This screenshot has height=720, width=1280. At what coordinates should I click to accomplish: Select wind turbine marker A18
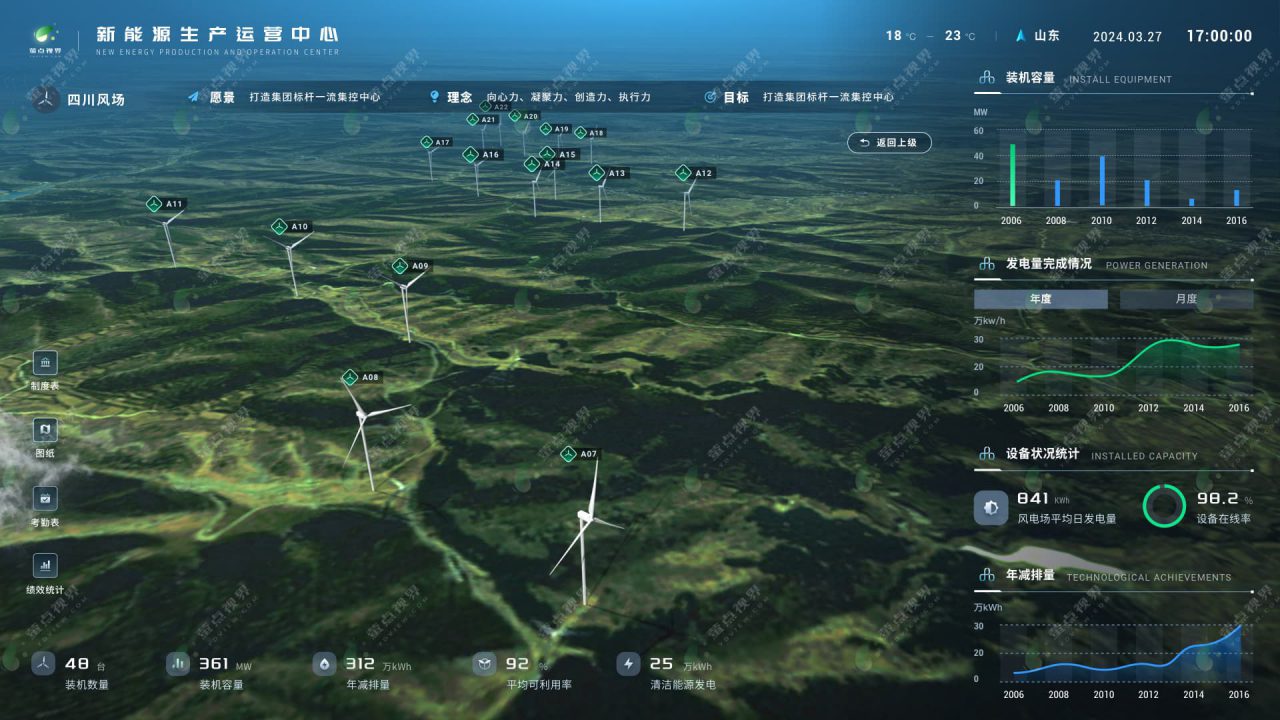(x=590, y=132)
